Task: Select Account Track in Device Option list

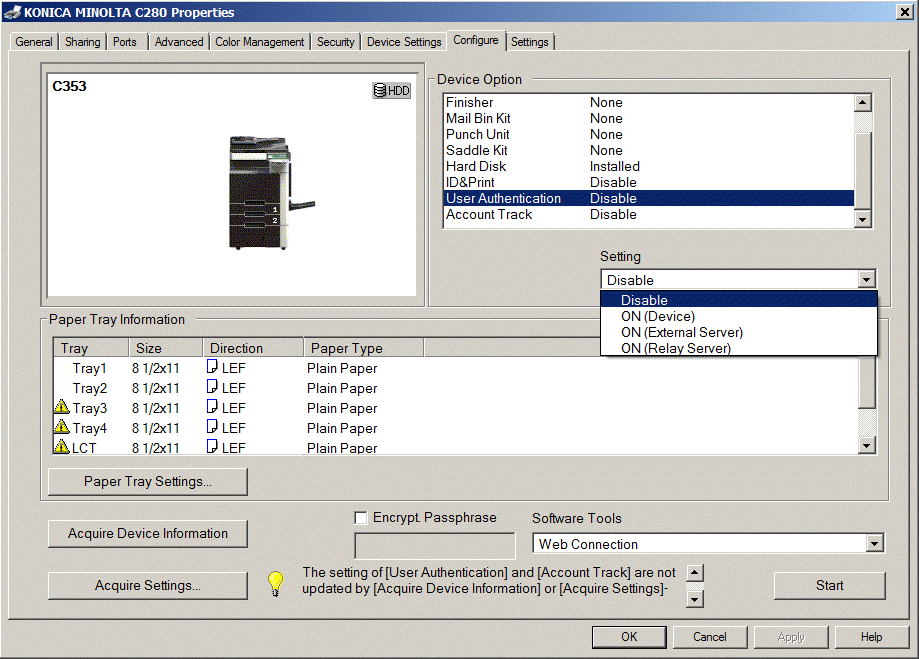Action: (489, 214)
